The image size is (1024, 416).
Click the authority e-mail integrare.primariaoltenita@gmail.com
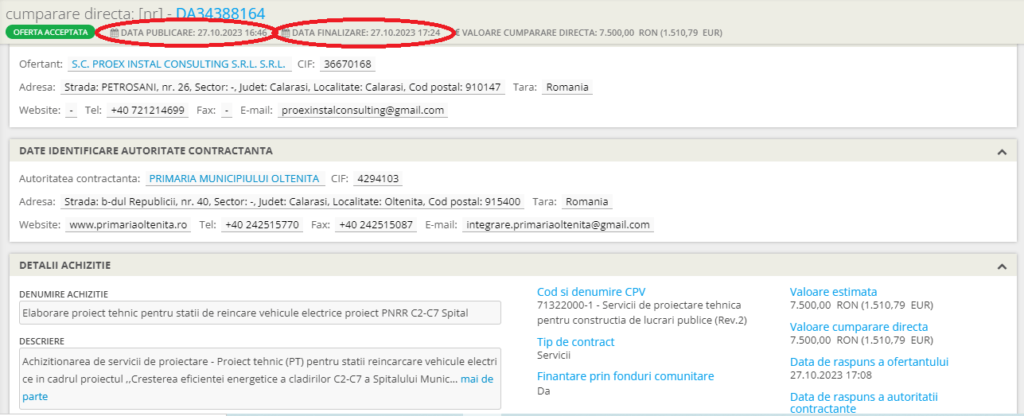click(x=558, y=225)
